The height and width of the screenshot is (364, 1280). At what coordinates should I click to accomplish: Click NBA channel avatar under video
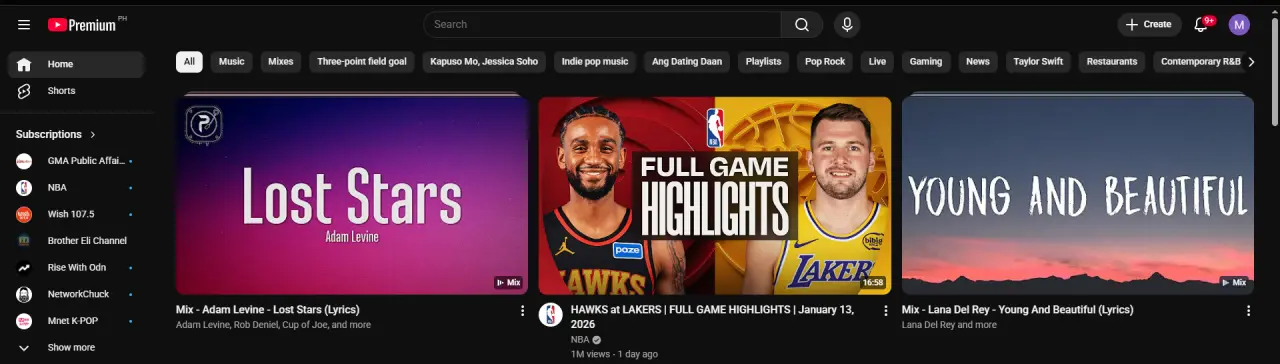(551, 314)
